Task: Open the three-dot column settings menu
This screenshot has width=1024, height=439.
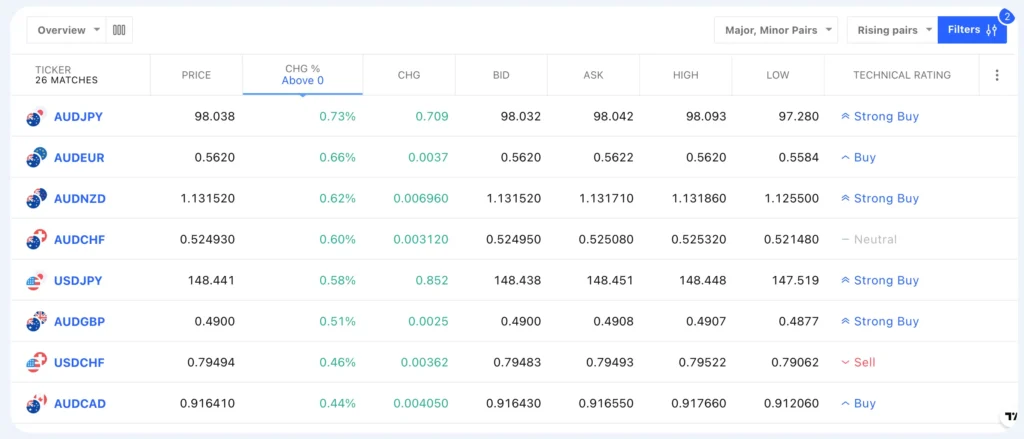Action: pos(996,75)
